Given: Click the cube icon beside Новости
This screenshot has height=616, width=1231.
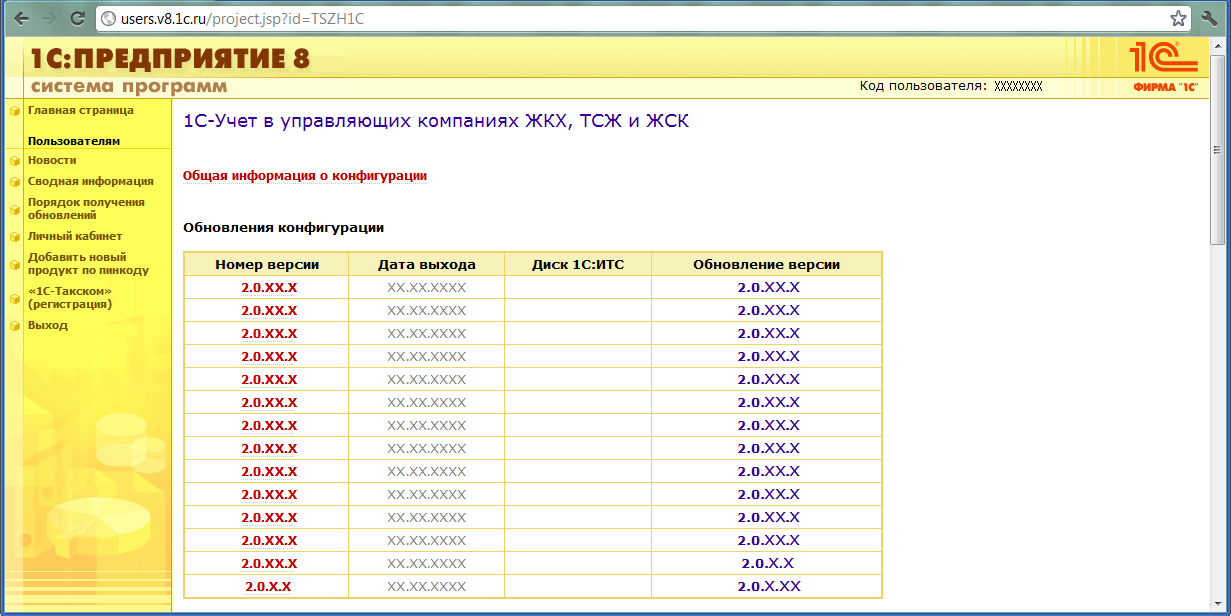Looking at the screenshot, I should [15, 160].
